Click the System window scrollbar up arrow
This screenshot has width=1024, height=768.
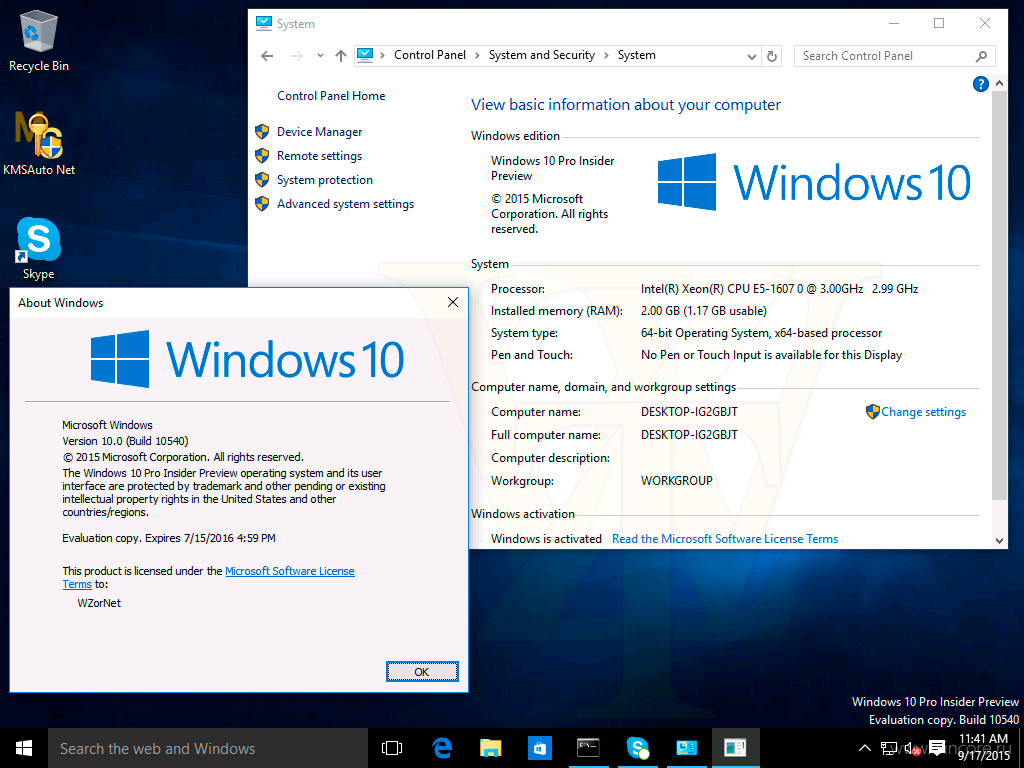tap(999, 83)
